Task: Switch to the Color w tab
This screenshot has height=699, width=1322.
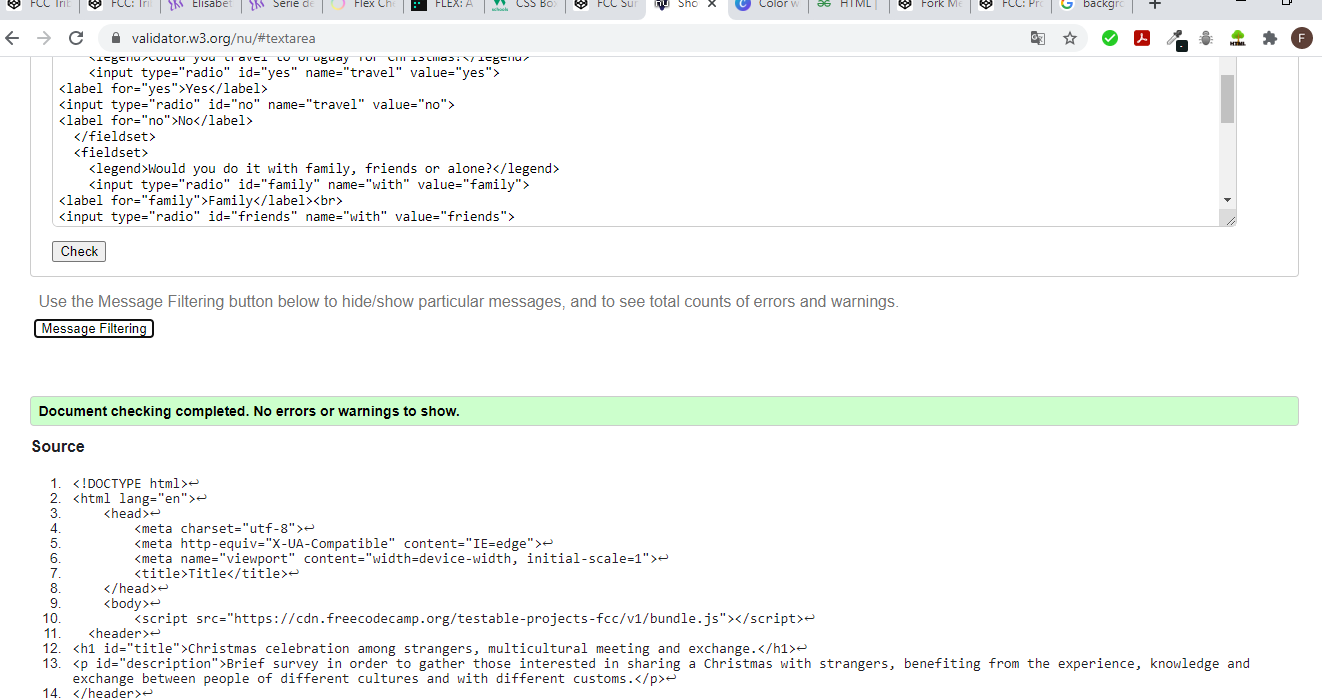Action: (x=768, y=5)
